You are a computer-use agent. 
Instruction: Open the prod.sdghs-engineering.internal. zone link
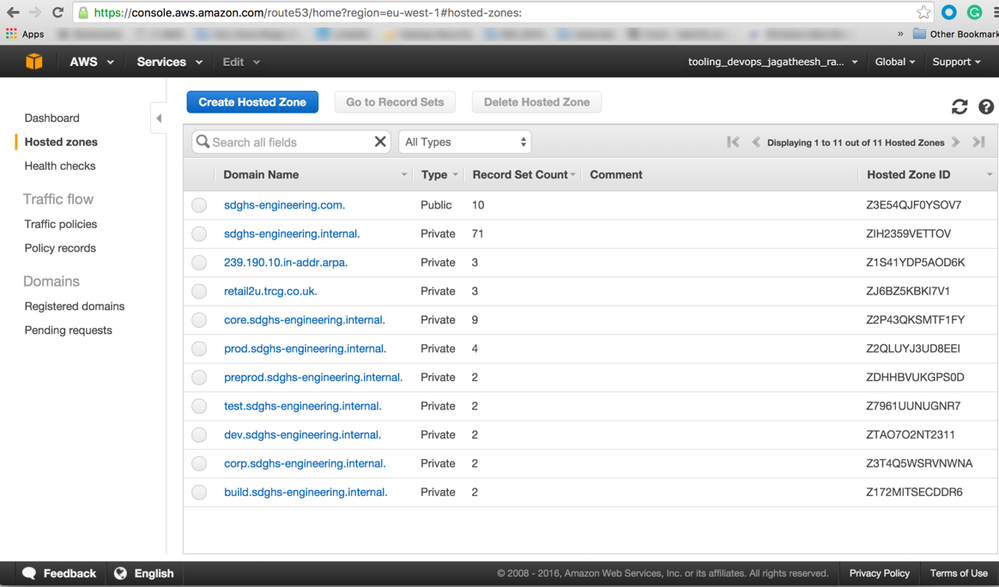pyautogui.click(x=305, y=349)
